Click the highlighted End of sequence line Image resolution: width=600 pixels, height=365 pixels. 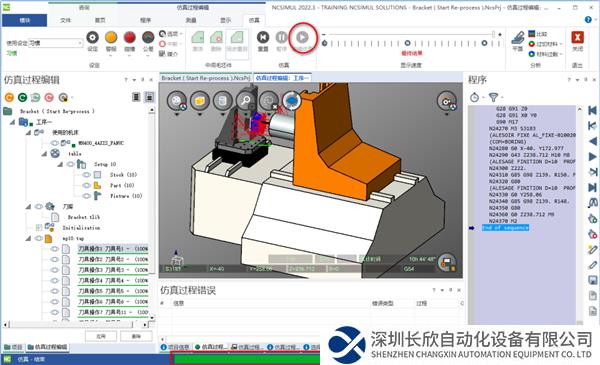505,228
